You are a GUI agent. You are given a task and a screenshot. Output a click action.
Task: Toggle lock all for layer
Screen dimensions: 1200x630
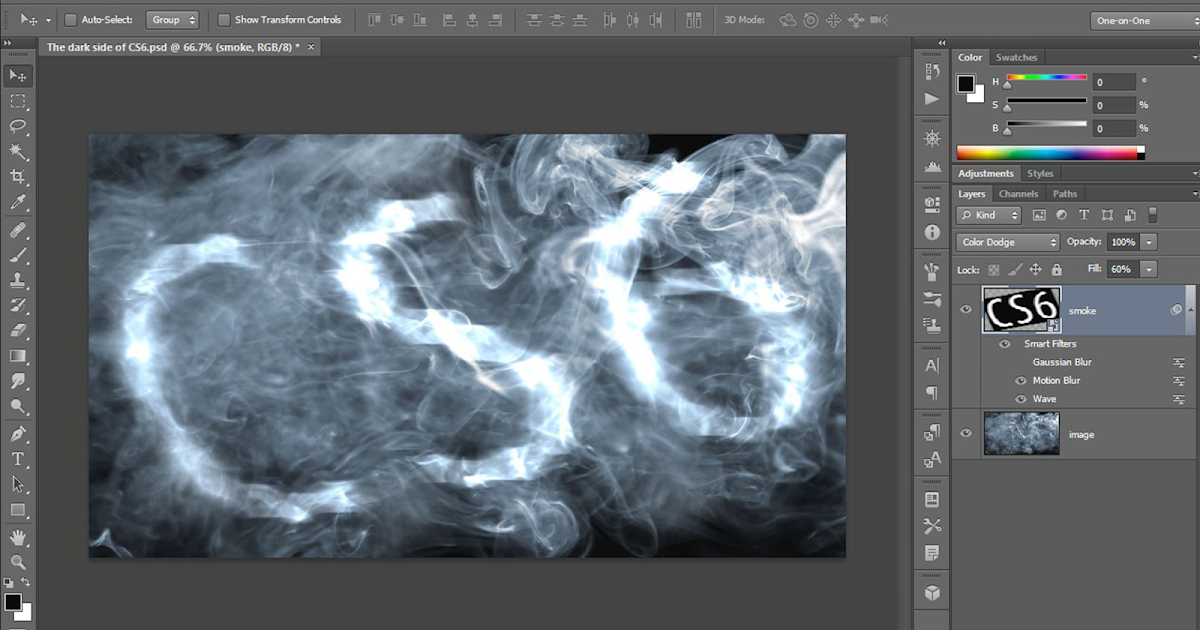(1056, 270)
